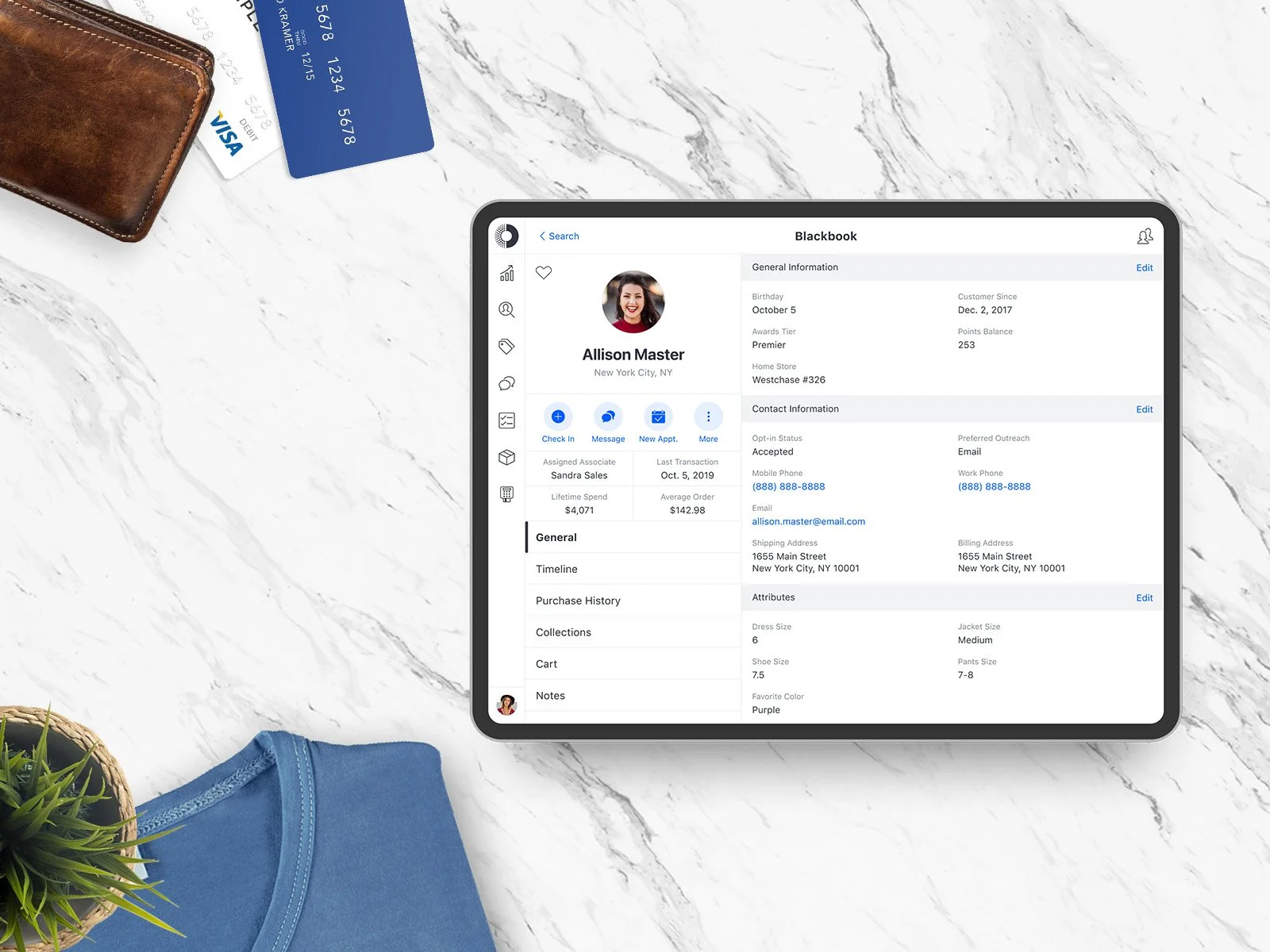Open the Purchase History tab
The height and width of the screenshot is (952, 1270).
click(x=633, y=601)
